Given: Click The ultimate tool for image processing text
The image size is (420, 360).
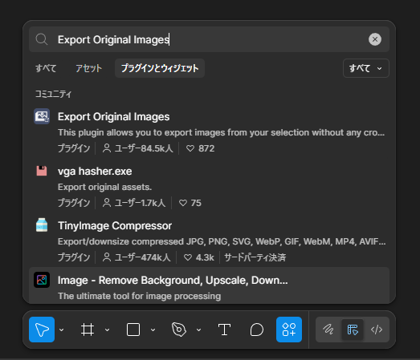Looking at the screenshot, I should pos(139,296).
